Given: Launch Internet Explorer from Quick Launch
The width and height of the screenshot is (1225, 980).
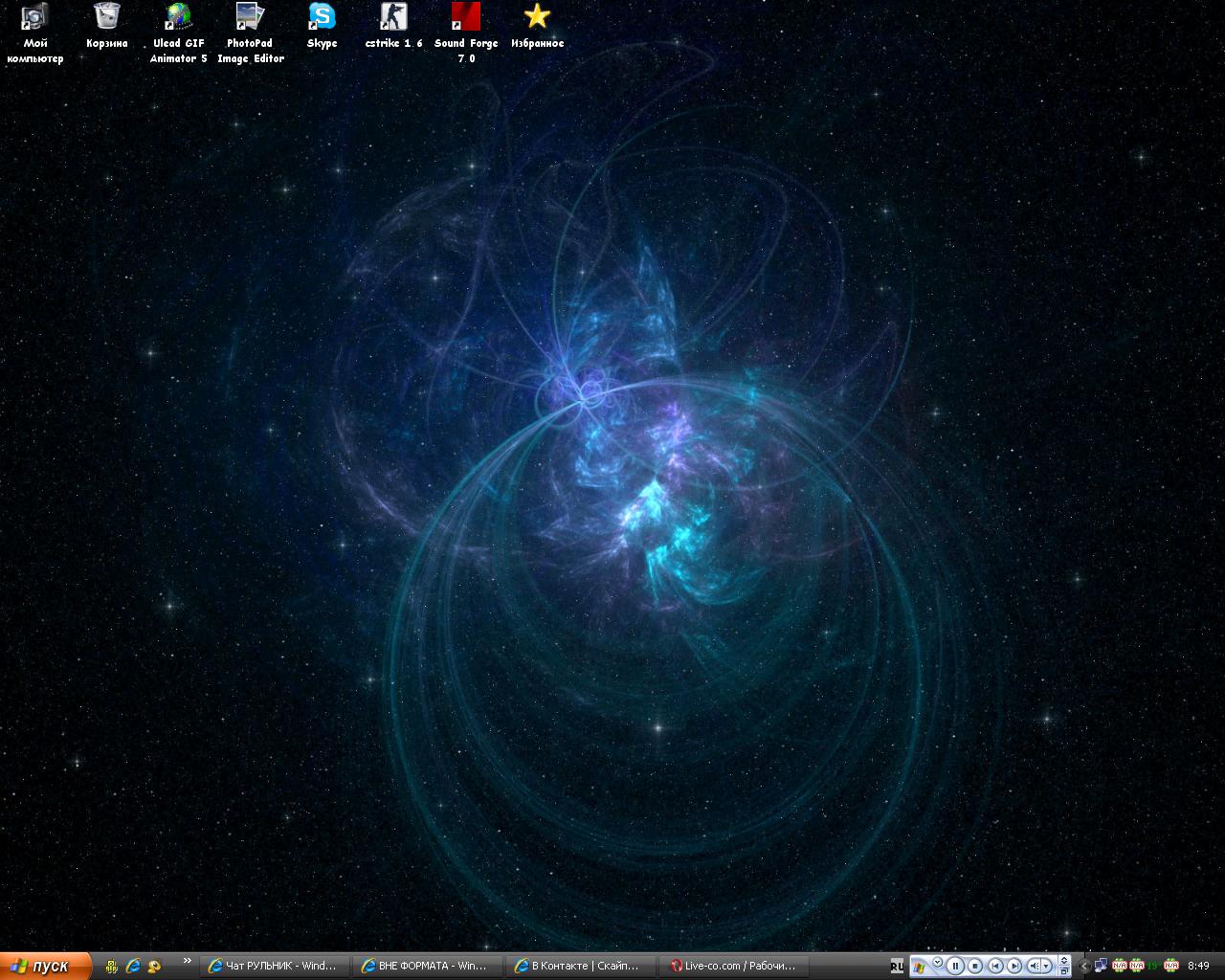Looking at the screenshot, I should [x=133, y=967].
